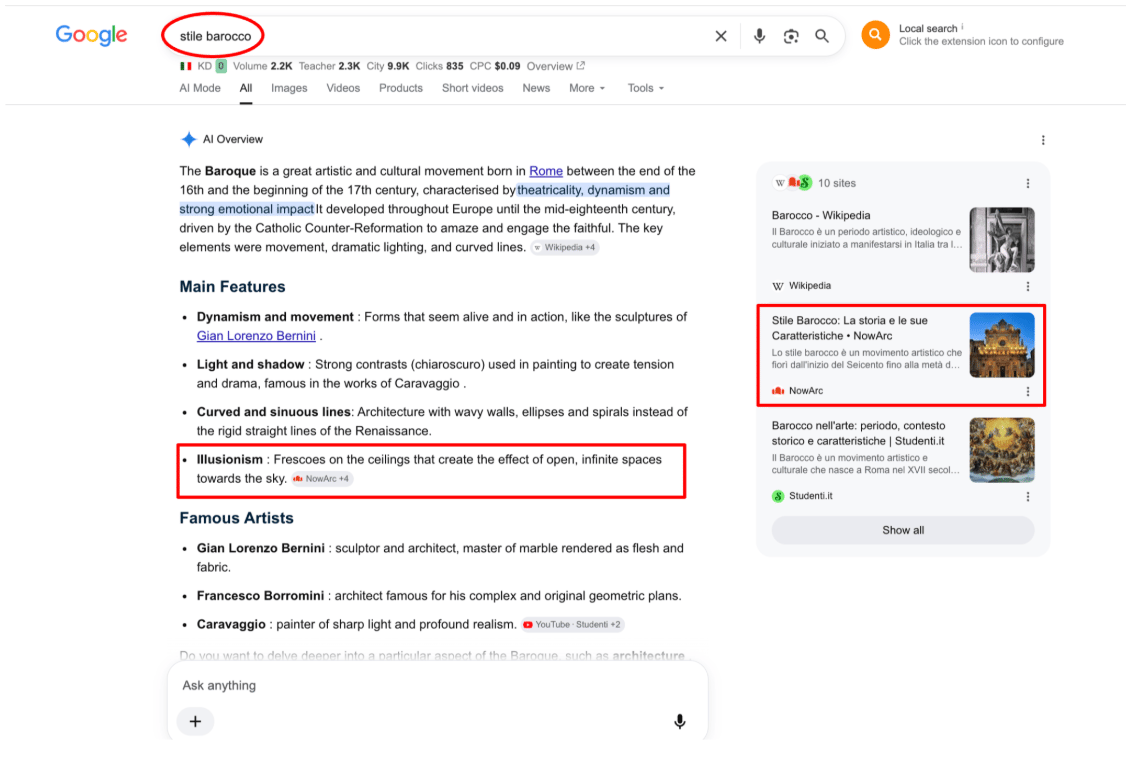Open AI Overview three-dot options menu
Screen dimensions: 1126x776
click(1043, 140)
